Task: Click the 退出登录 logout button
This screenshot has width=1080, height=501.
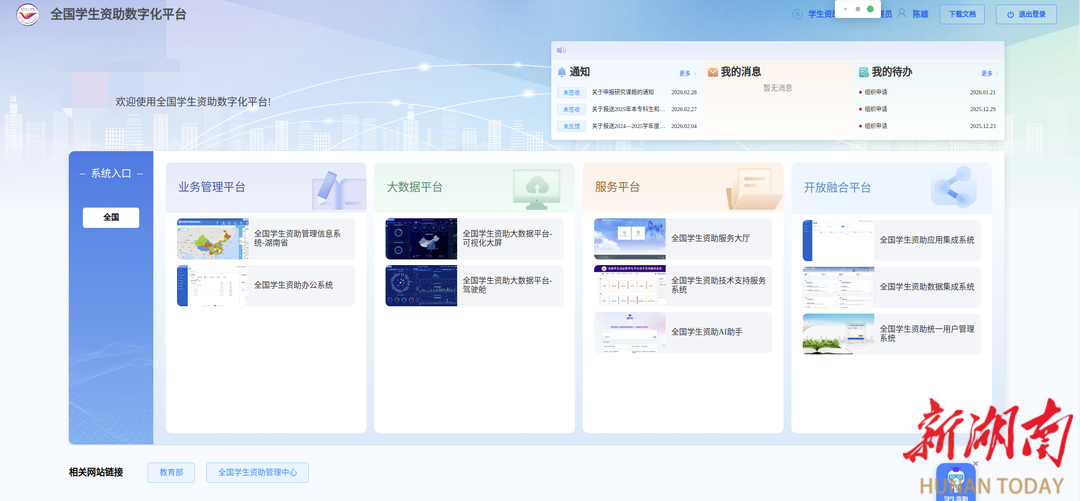Action: [1026, 14]
